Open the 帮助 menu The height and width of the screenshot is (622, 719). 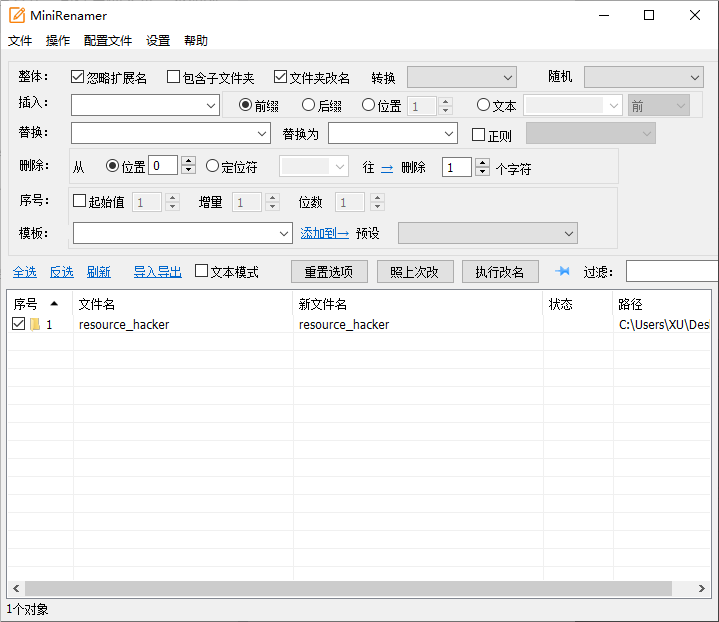(196, 41)
